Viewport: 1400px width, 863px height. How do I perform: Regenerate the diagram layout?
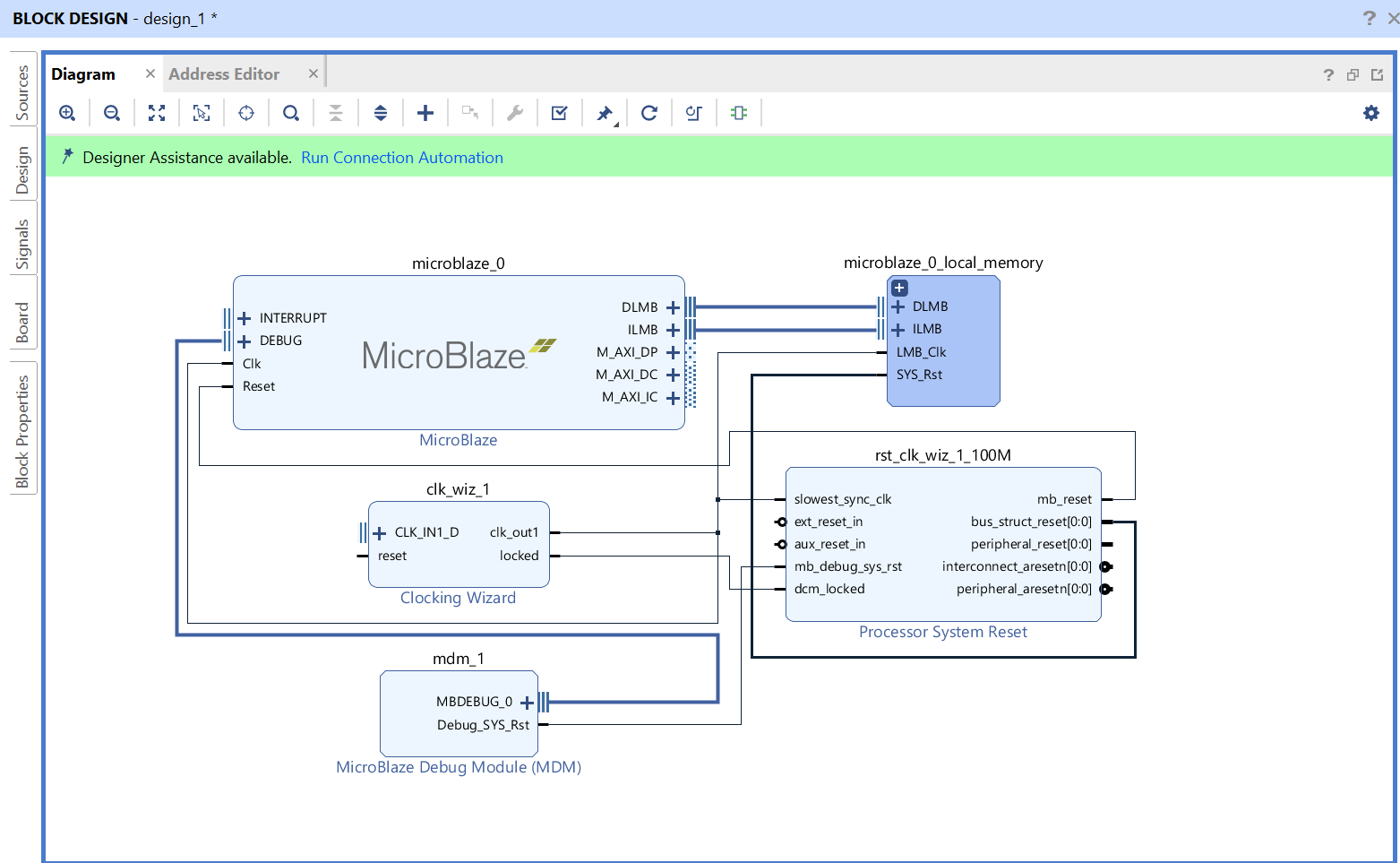[x=649, y=113]
